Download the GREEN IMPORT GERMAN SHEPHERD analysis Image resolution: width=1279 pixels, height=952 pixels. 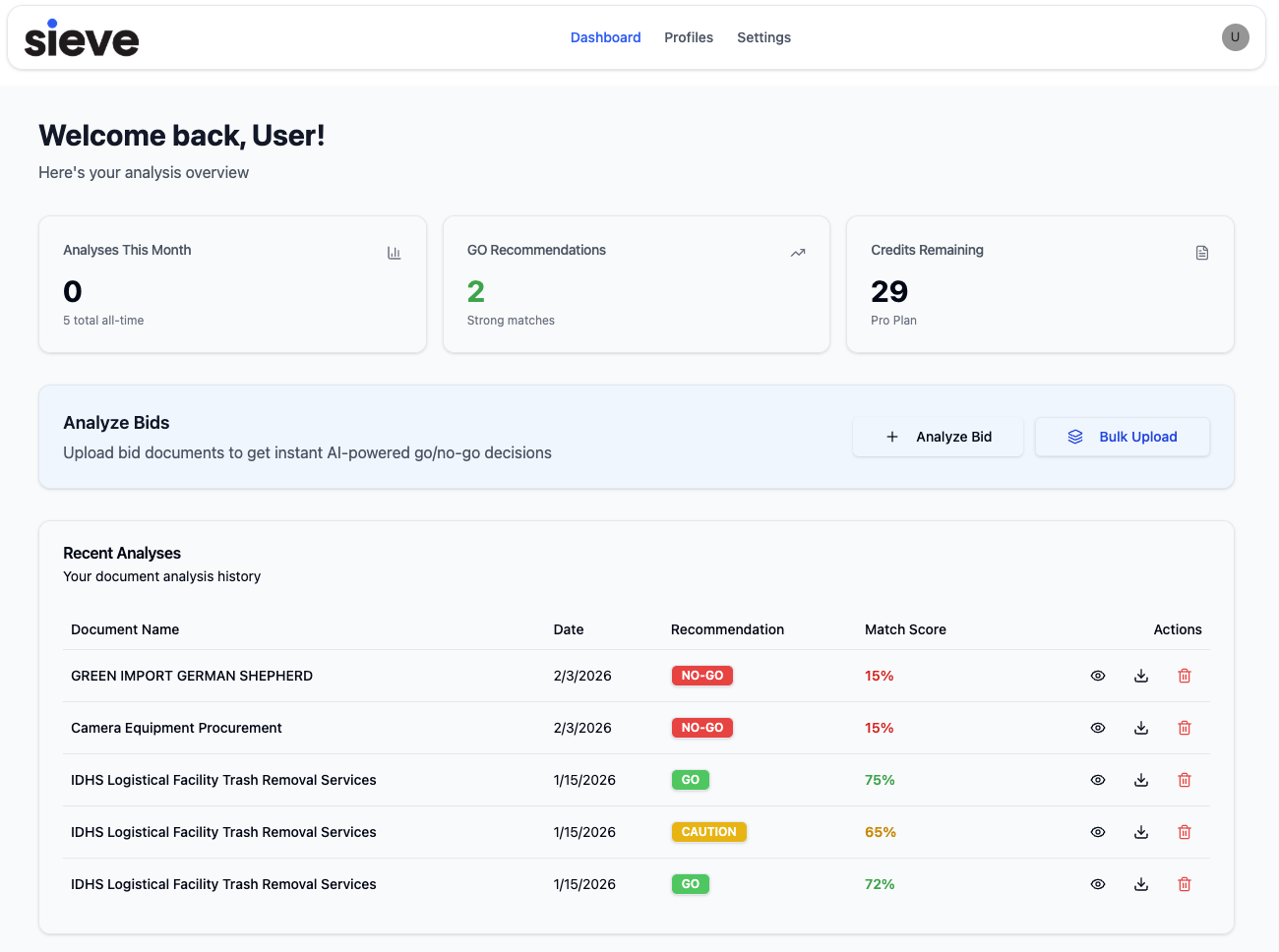pyautogui.click(x=1141, y=676)
